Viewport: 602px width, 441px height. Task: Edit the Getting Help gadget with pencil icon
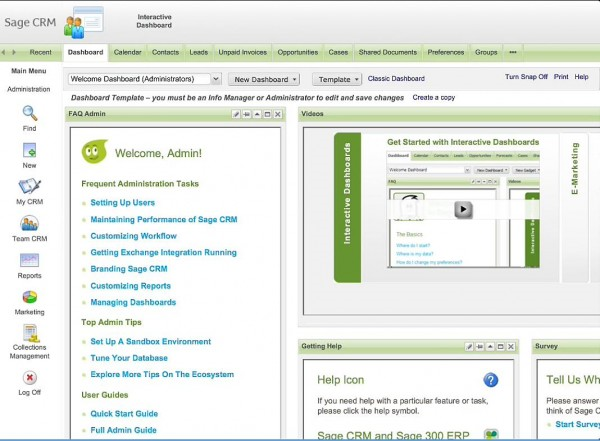469,347
